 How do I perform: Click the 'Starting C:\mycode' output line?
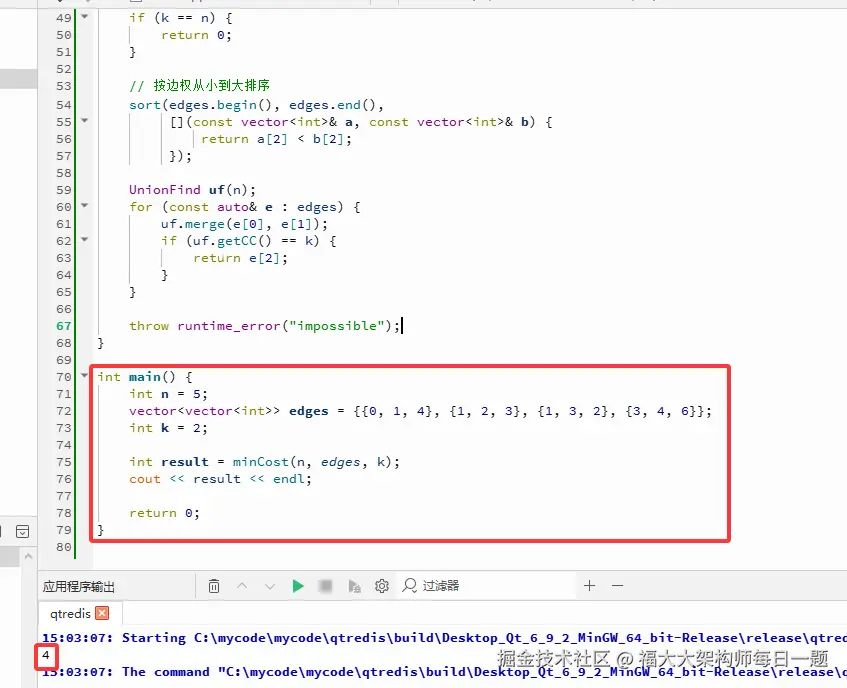pyautogui.click(x=444, y=638)
